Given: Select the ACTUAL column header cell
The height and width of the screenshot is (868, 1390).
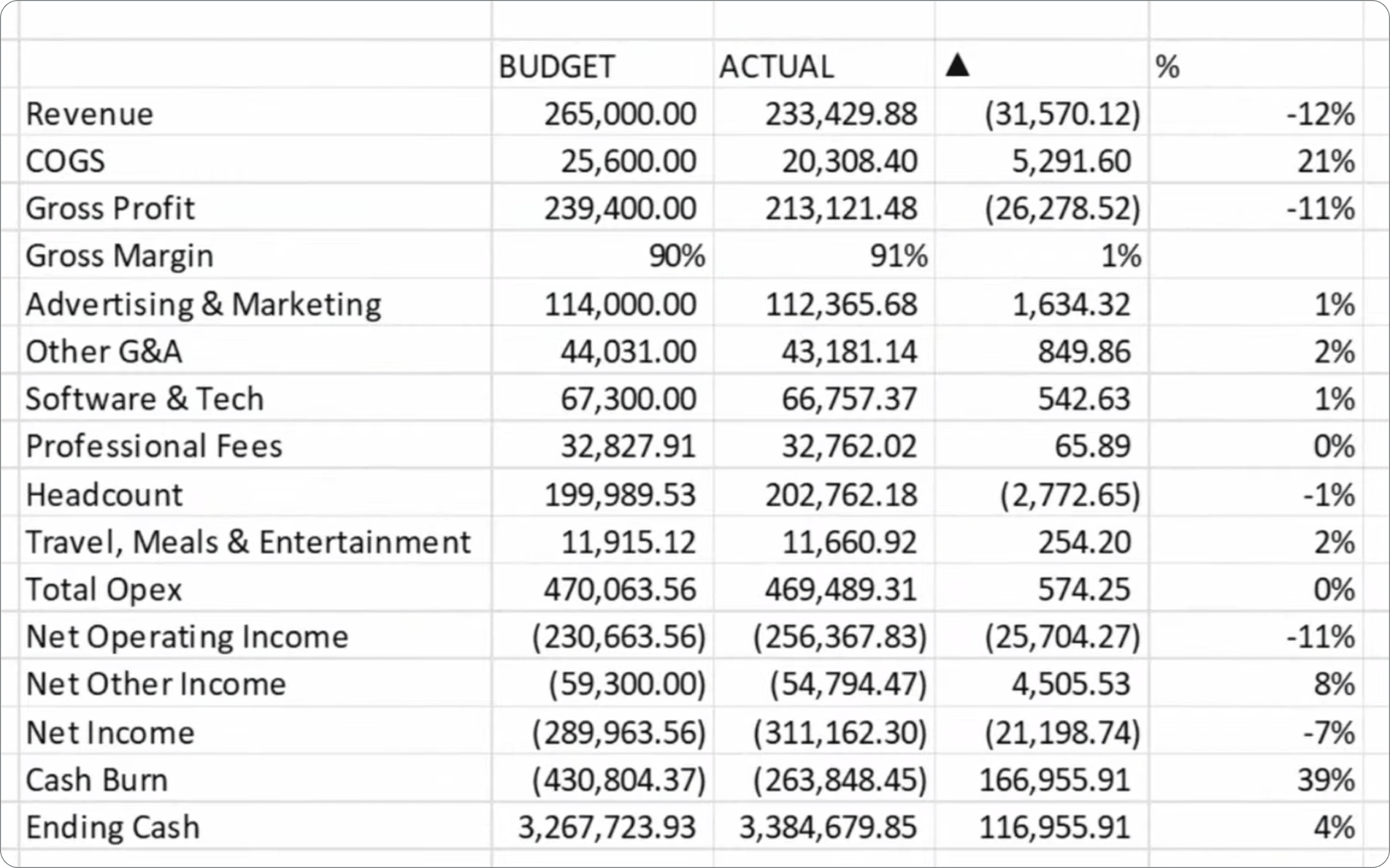Looking at the screenshot, I should pyautogui.click(x=824, y=64).
